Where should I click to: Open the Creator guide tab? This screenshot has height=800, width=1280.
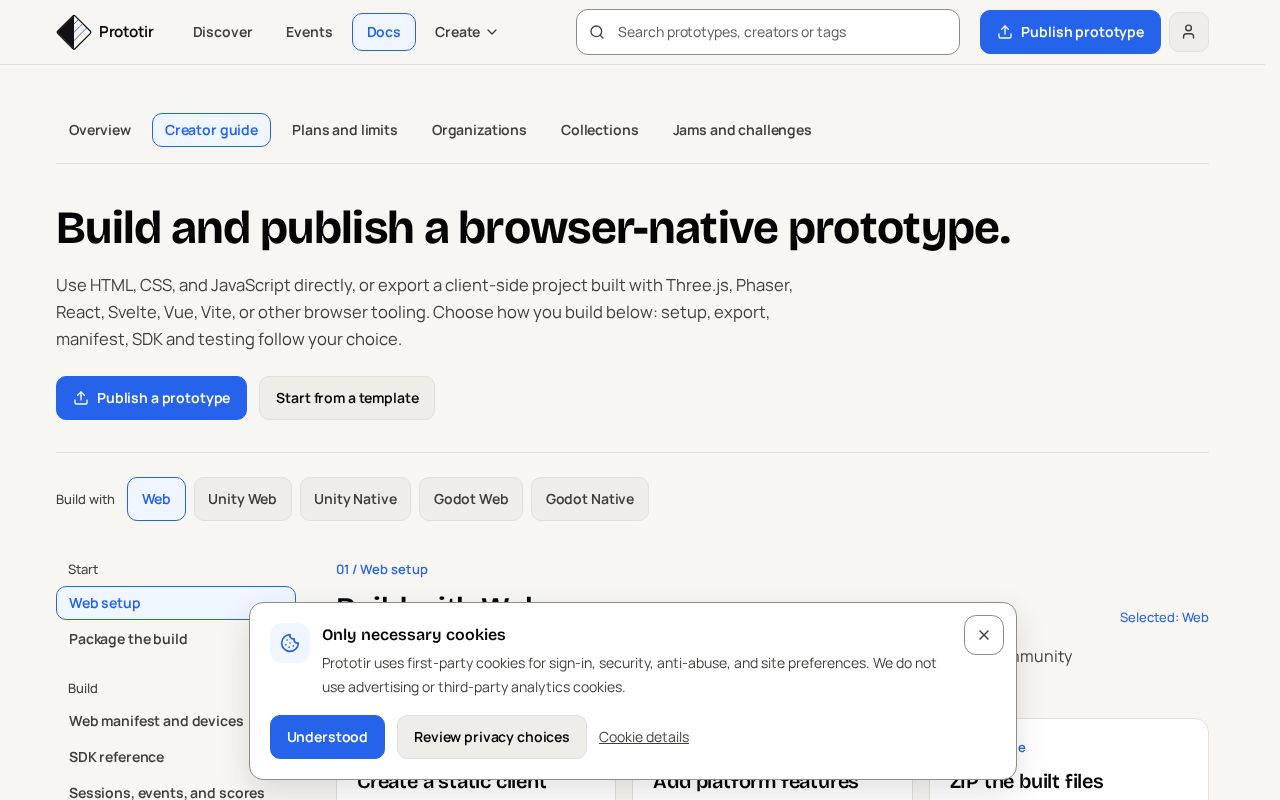(x=211, y=130)
